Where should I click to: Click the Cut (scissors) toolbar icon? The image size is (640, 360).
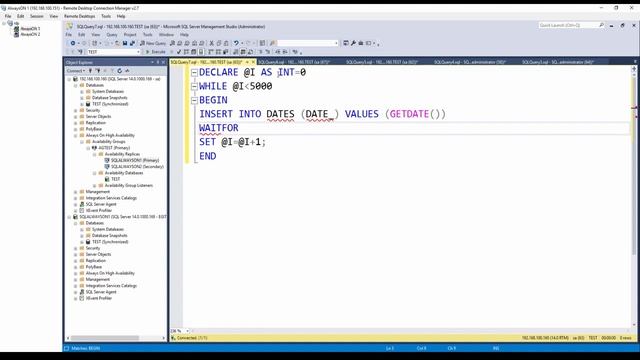click(x=211, y=43)
